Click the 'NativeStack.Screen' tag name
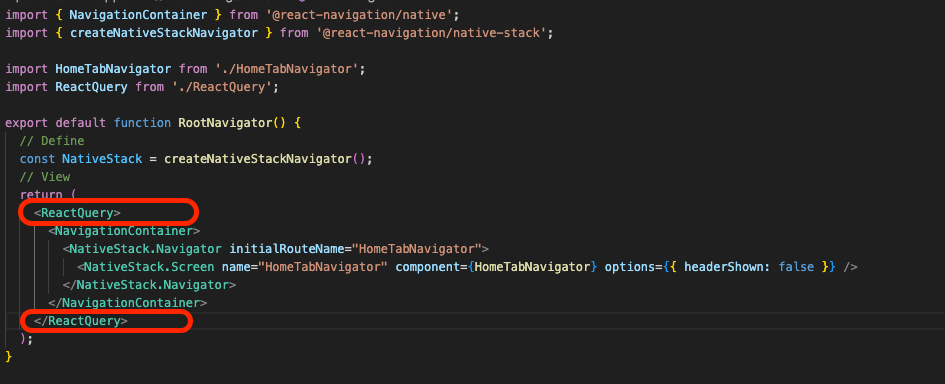945x384 pixels. (x=149, y=266)
